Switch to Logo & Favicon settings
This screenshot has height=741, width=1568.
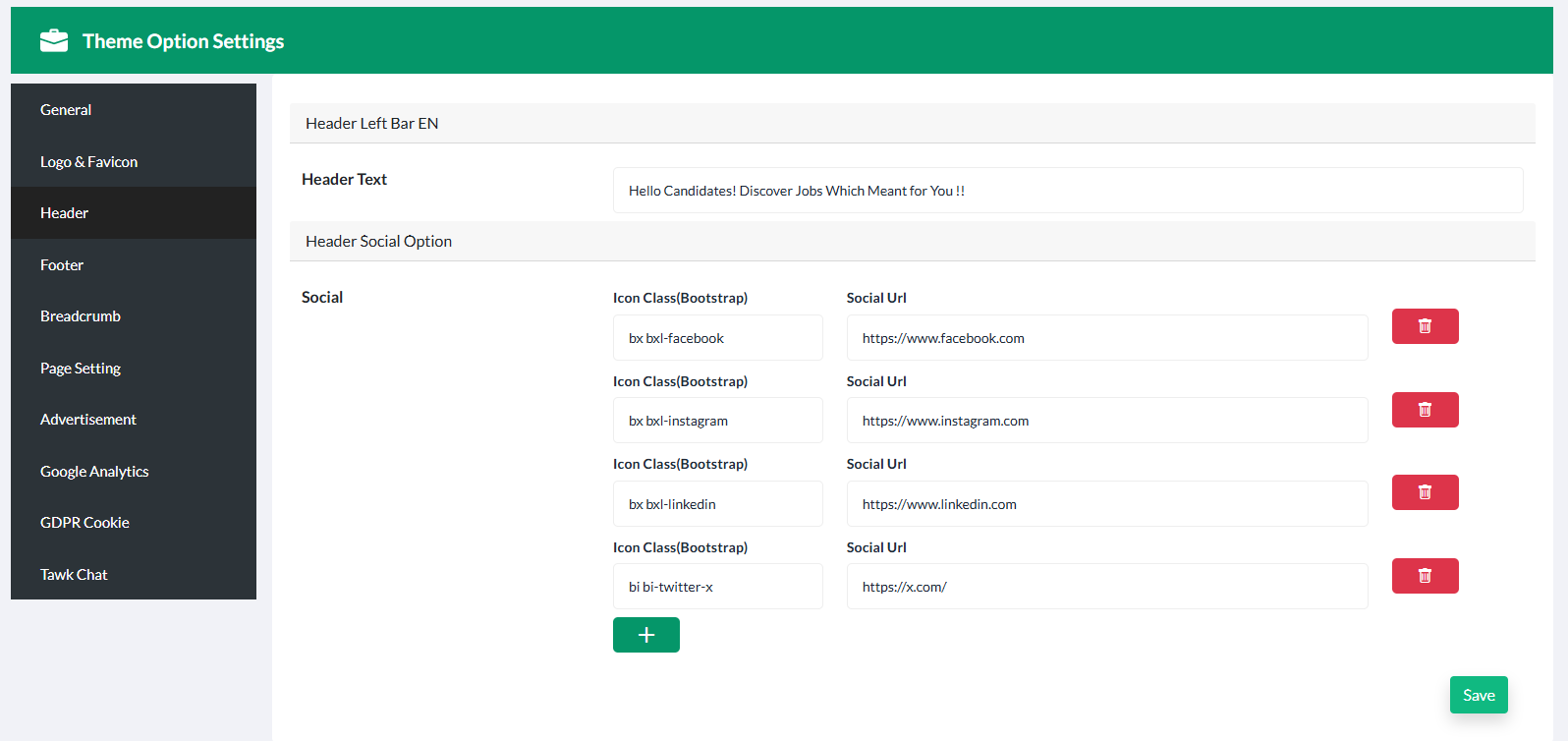[x=88, y=162]
